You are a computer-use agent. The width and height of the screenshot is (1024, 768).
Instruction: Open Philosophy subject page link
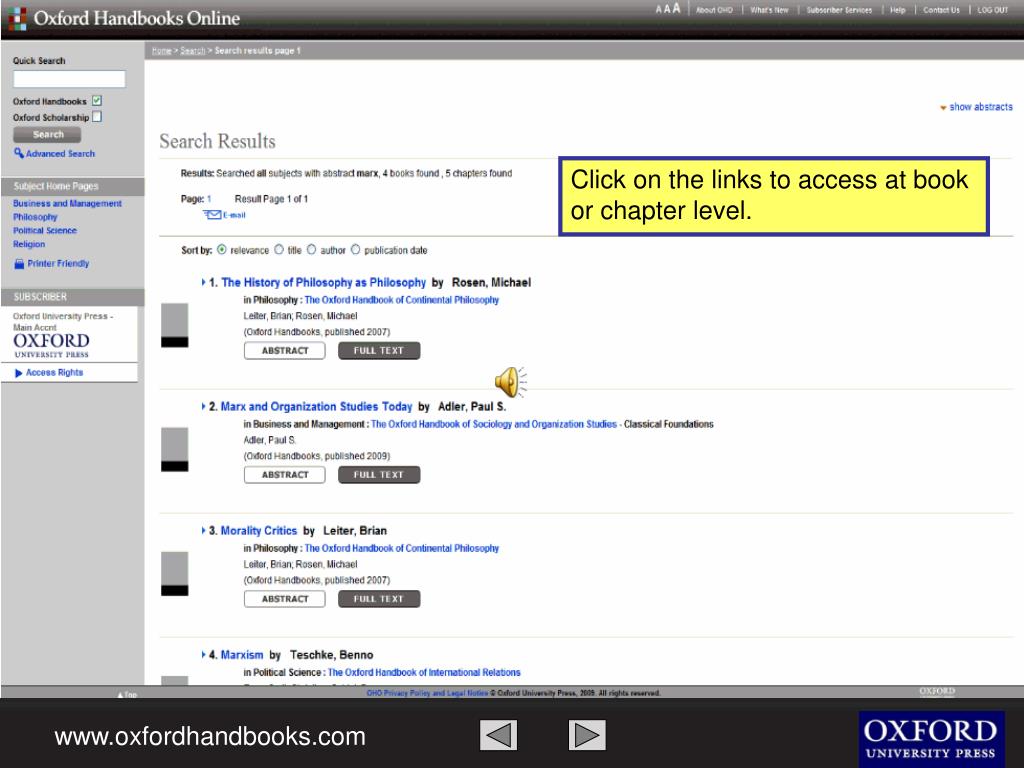(35, 217)
